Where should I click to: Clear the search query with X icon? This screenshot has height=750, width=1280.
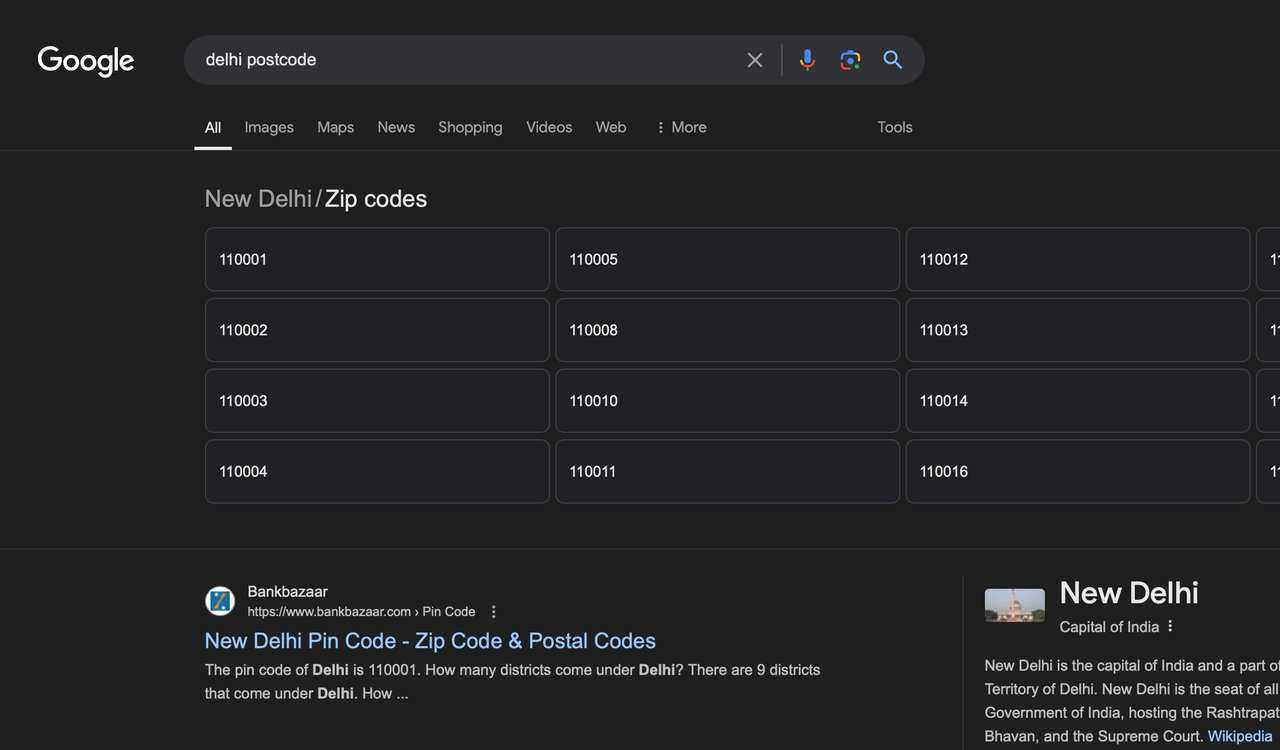pos(755,60)
